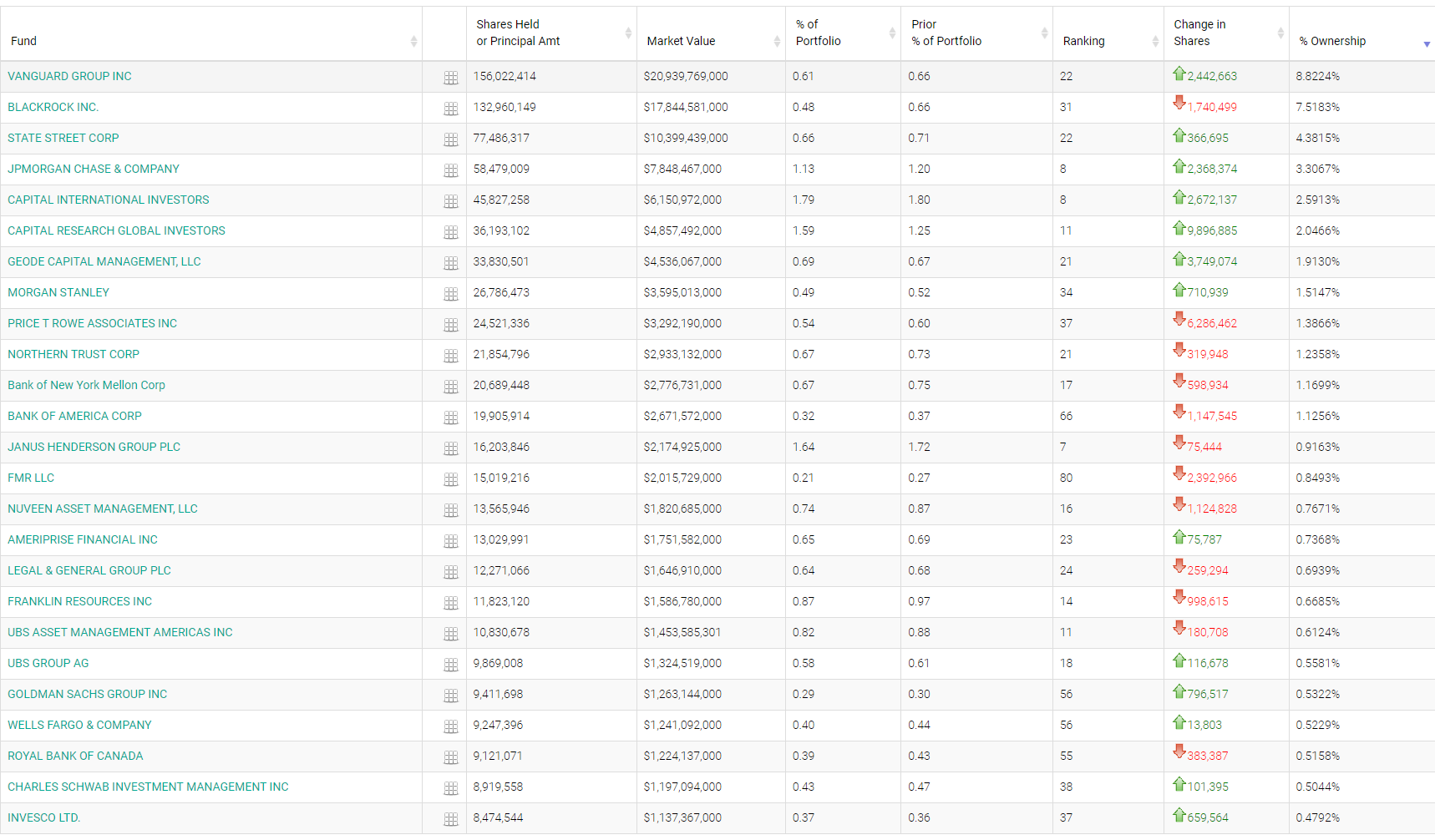Screen dimensions: 1435x840
Task: Open AMERIPRISE FINANCIAL INC link
Action: click(x=83, y=539)
